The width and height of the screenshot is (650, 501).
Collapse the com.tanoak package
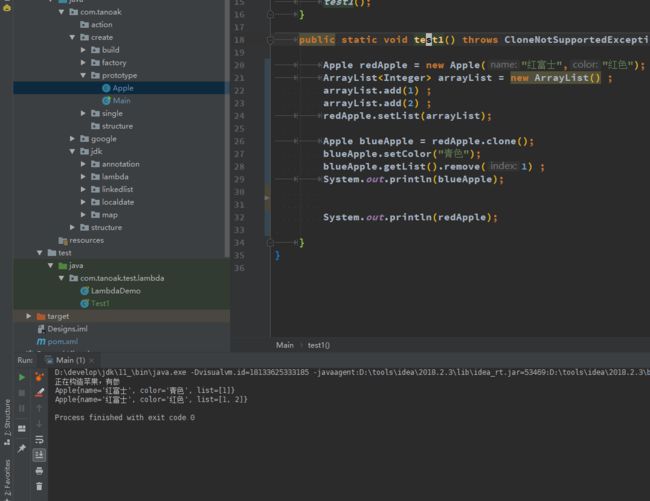(x=61, y=12)
